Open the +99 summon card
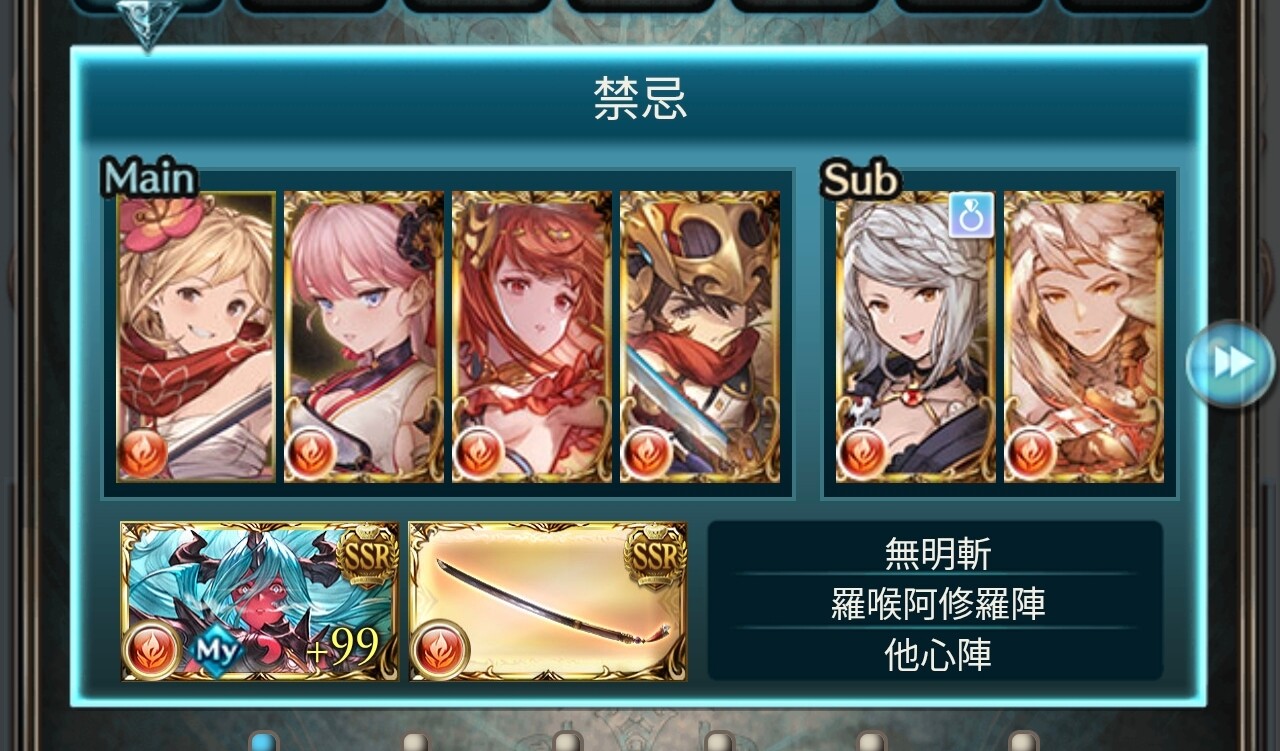The height and width of the screenshot is (751, 1280). click(260, 601)
